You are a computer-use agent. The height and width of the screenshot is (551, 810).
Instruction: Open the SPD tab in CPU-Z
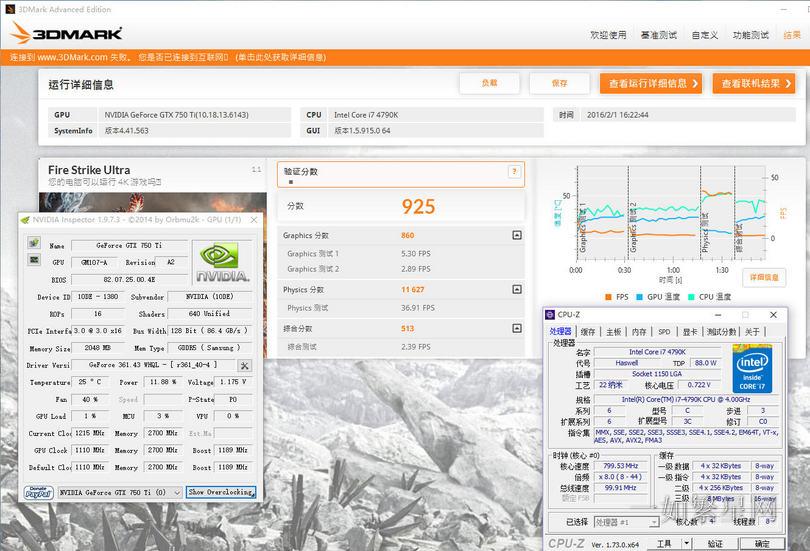pyautogui.click(x=664, y=332)
